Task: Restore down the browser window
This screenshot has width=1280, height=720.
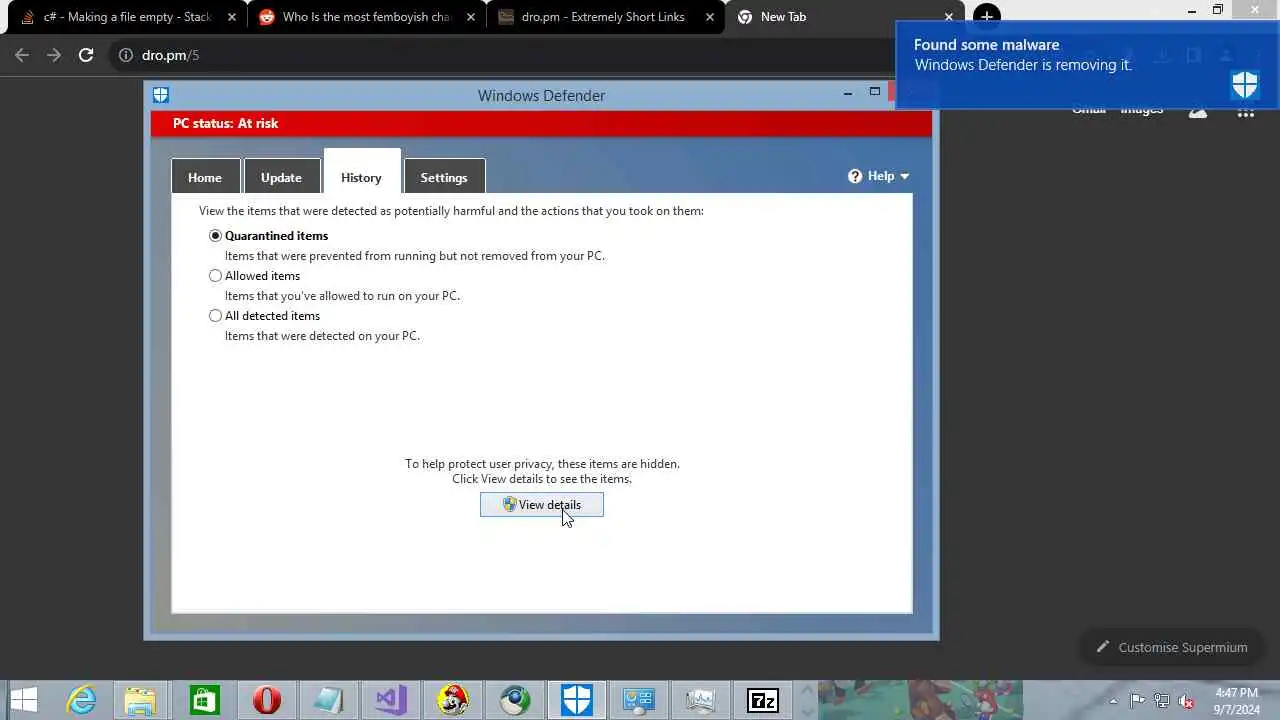Action: pyautogui.click(x=1218, y=10)
